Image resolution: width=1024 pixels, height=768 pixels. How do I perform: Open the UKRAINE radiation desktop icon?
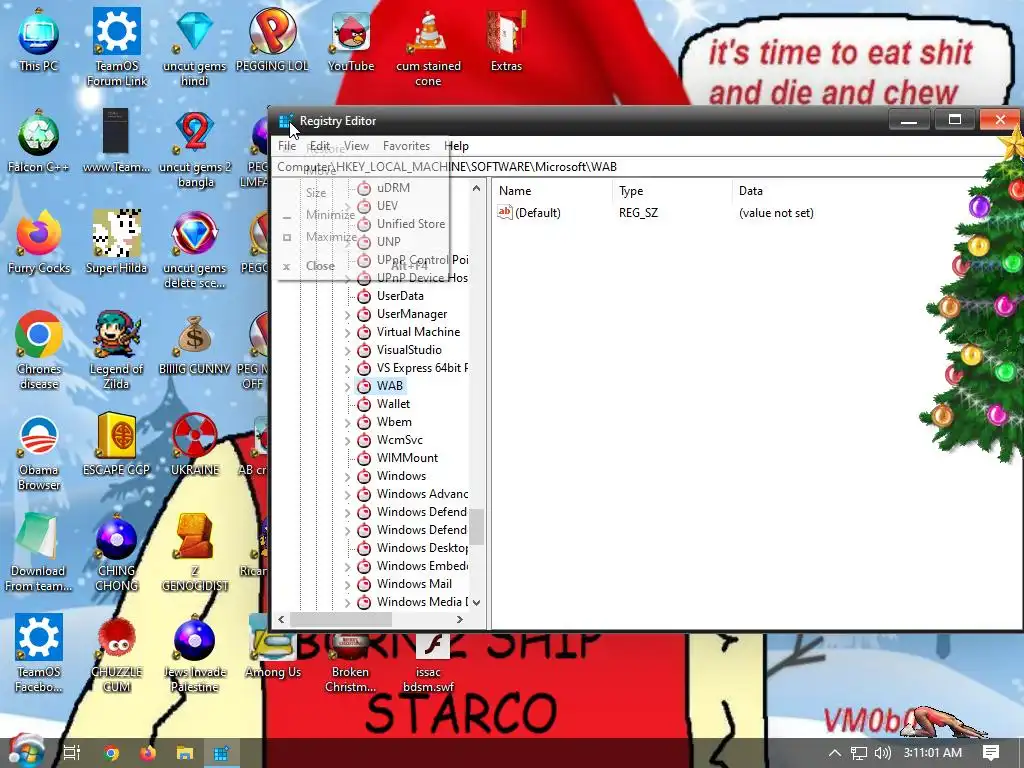pyautogui.click(x=195, y=444)
